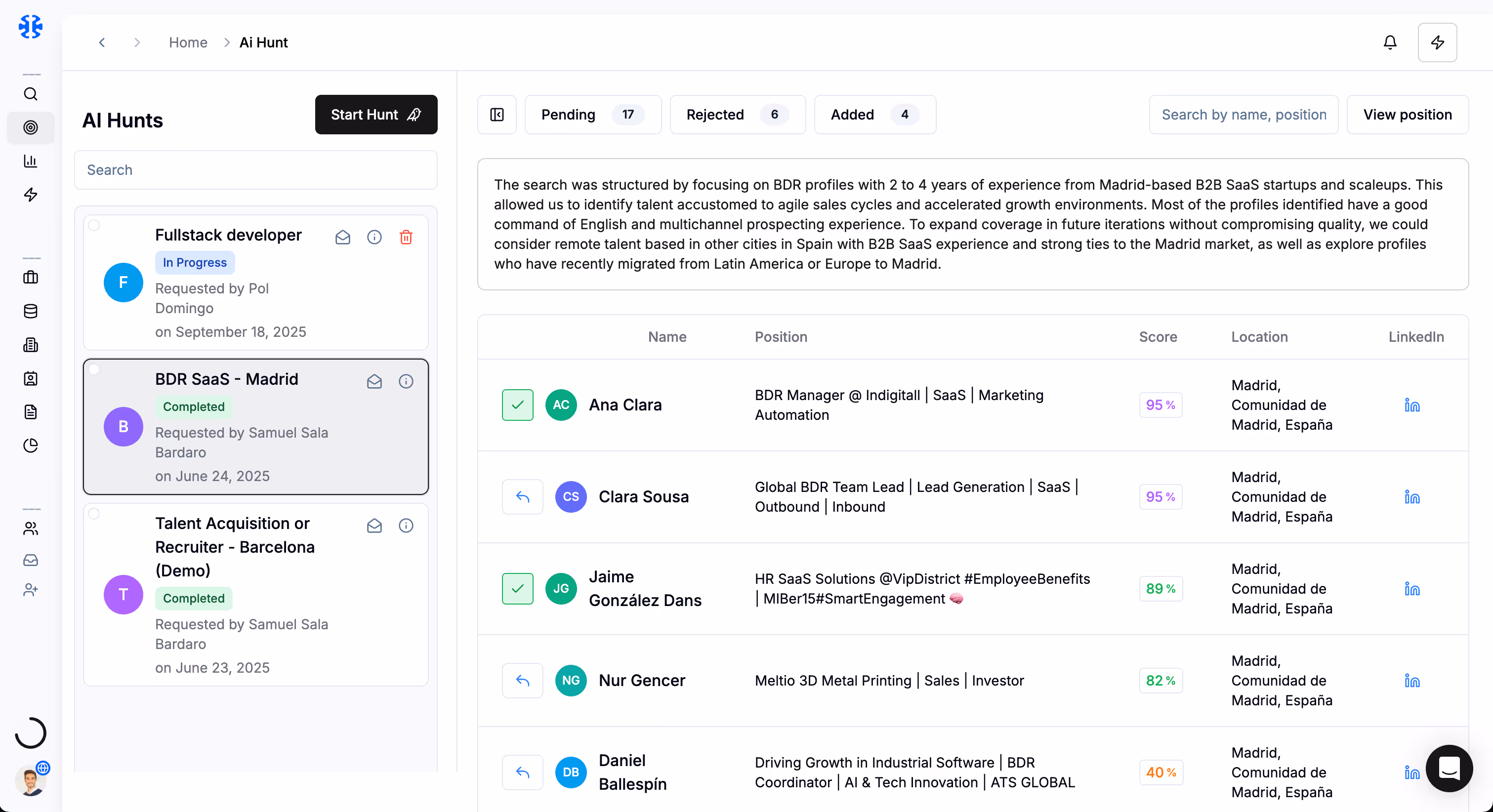Go forward with breadcrumb right chevron
This screenshot has height=812, width=1493.
click(x=137, y=42)
